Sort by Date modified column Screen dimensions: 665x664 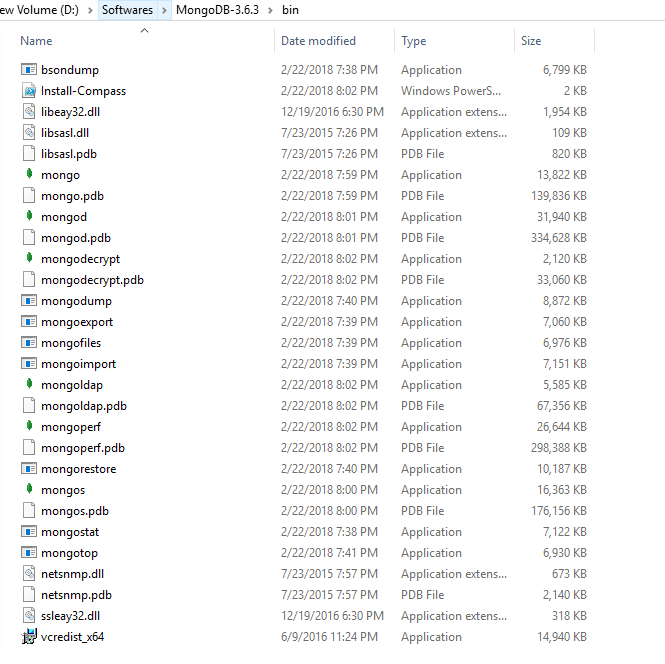[x=318, y=41]
